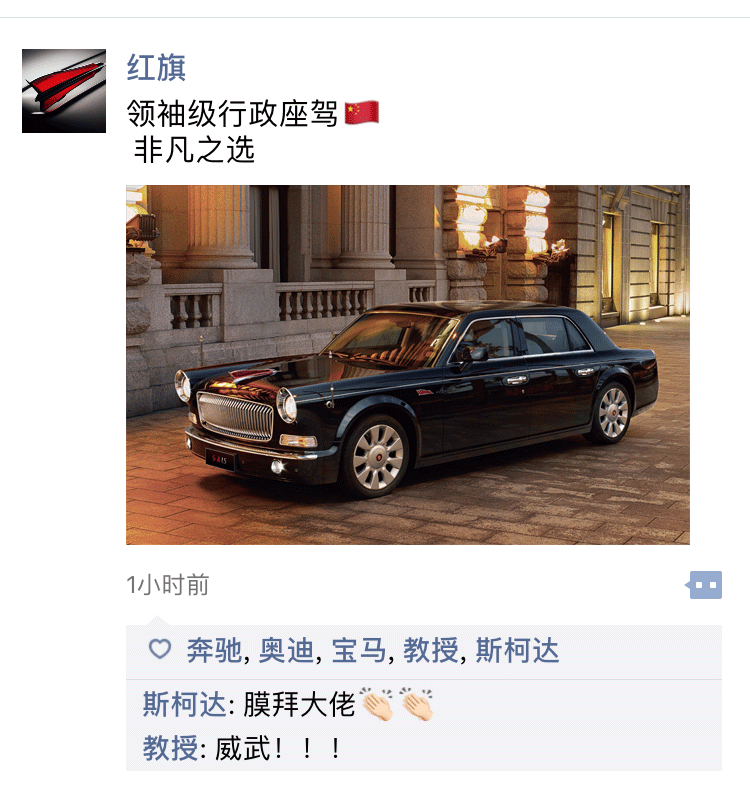Open the 红旗 profile avatar
This screenshot has width=750, height=792.
coord(64,91)
